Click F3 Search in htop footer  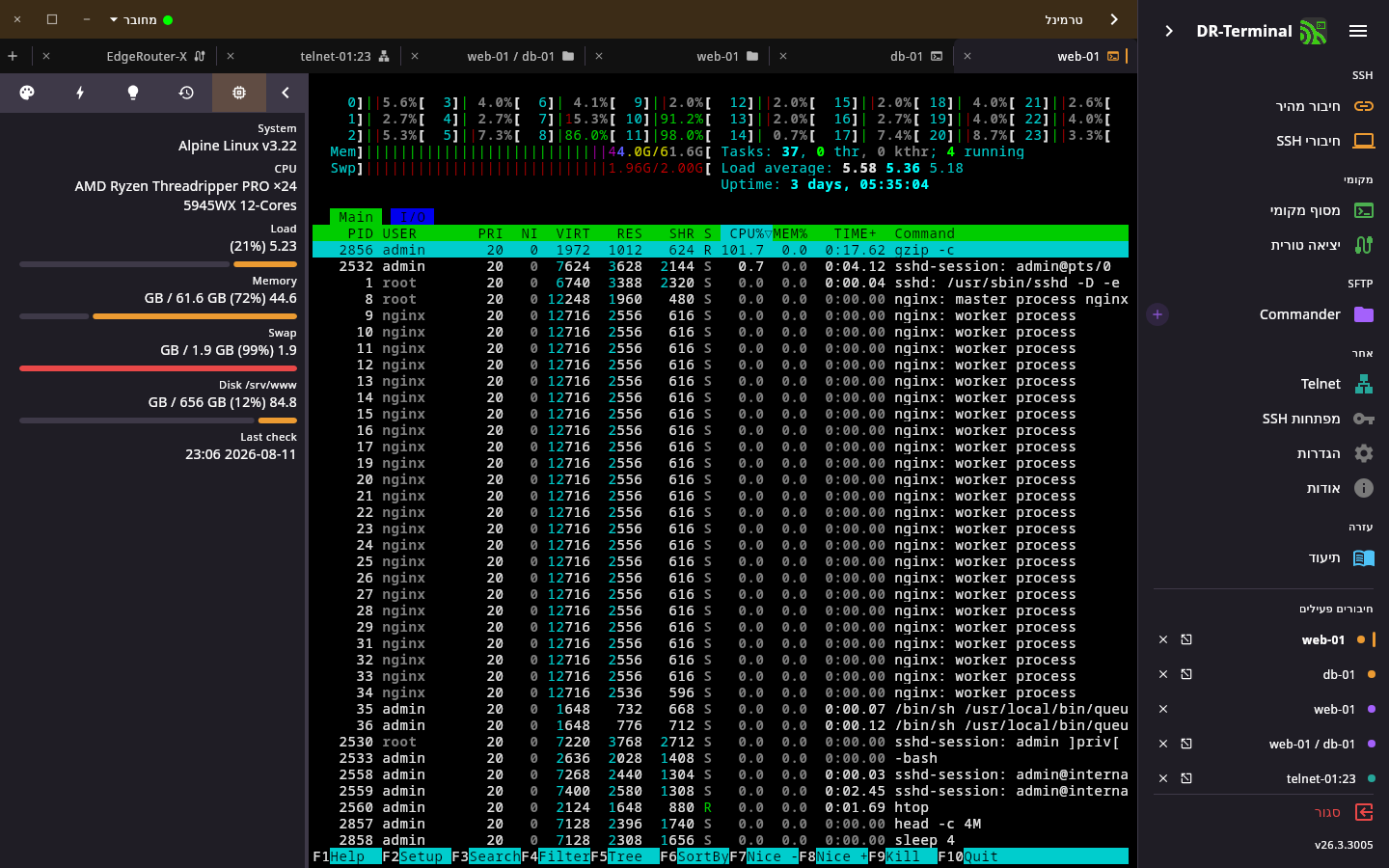(x=486, y=856)
